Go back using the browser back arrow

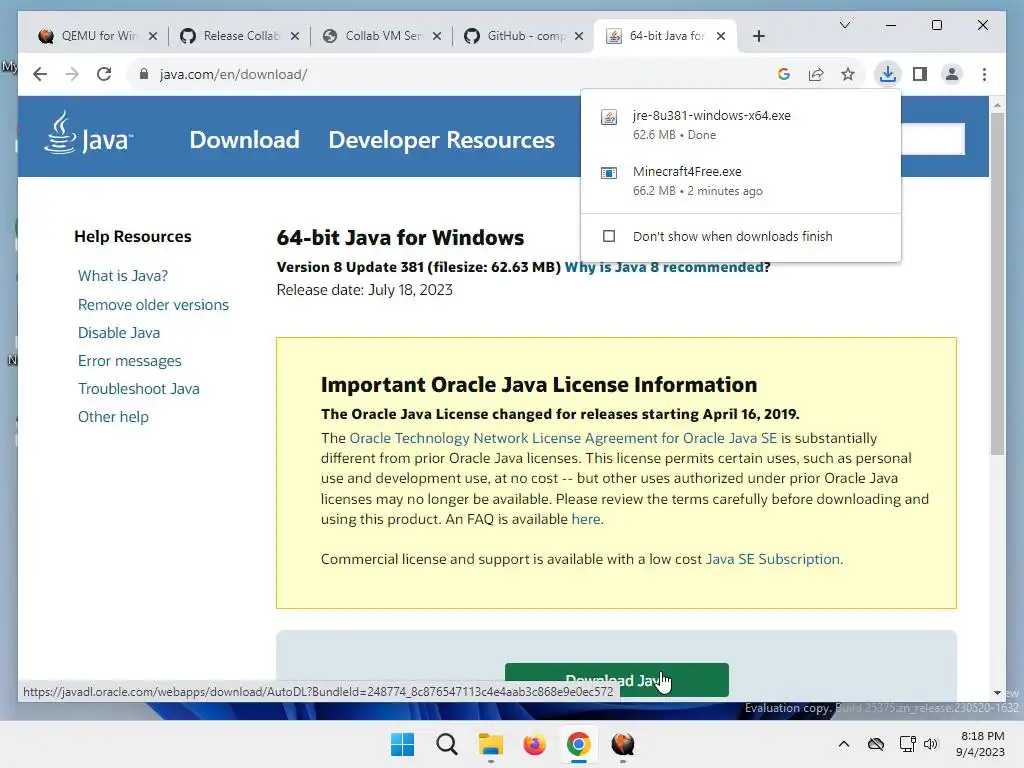point(40,74)
